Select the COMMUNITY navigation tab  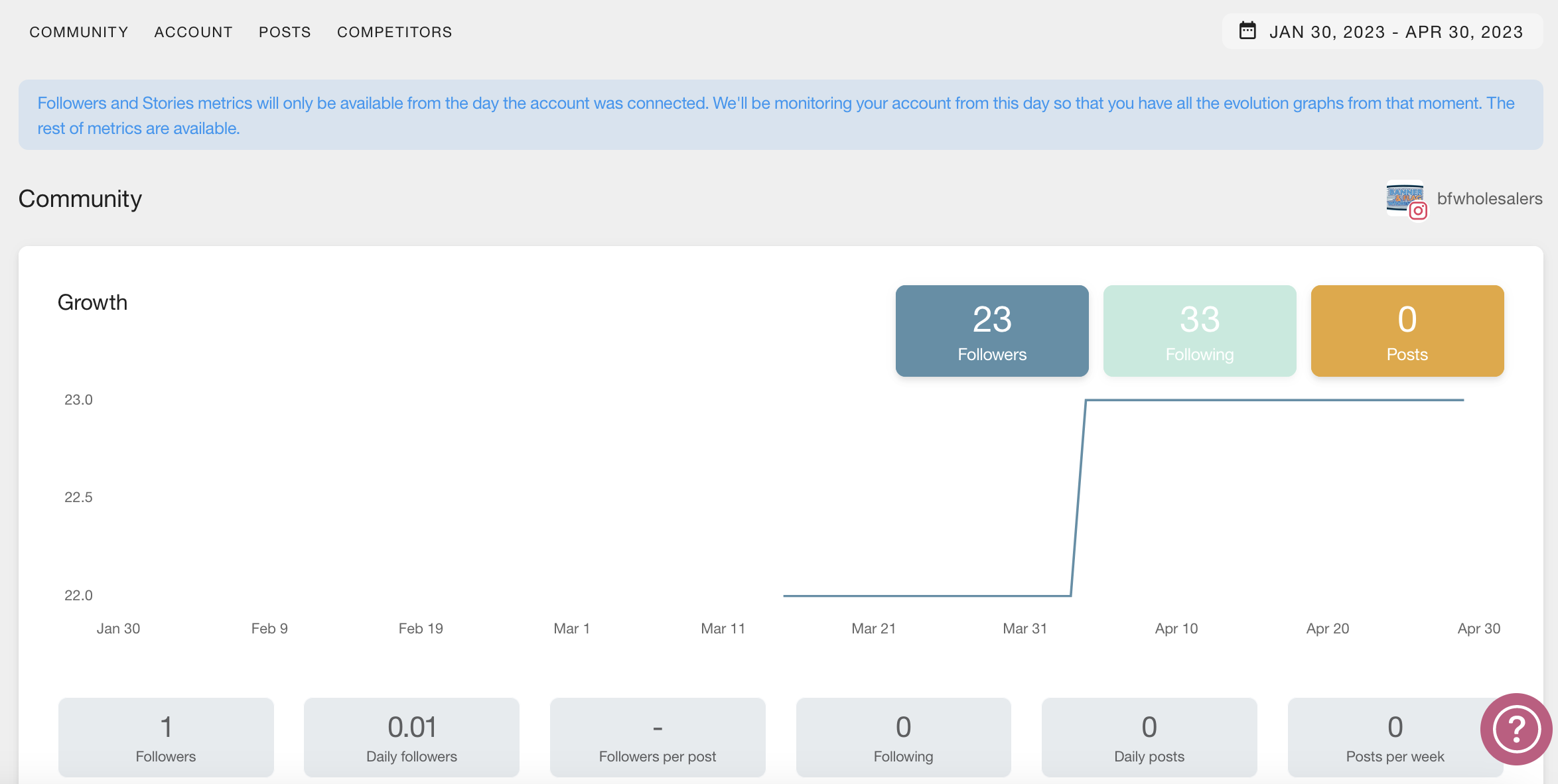click(x=79, y=31)
